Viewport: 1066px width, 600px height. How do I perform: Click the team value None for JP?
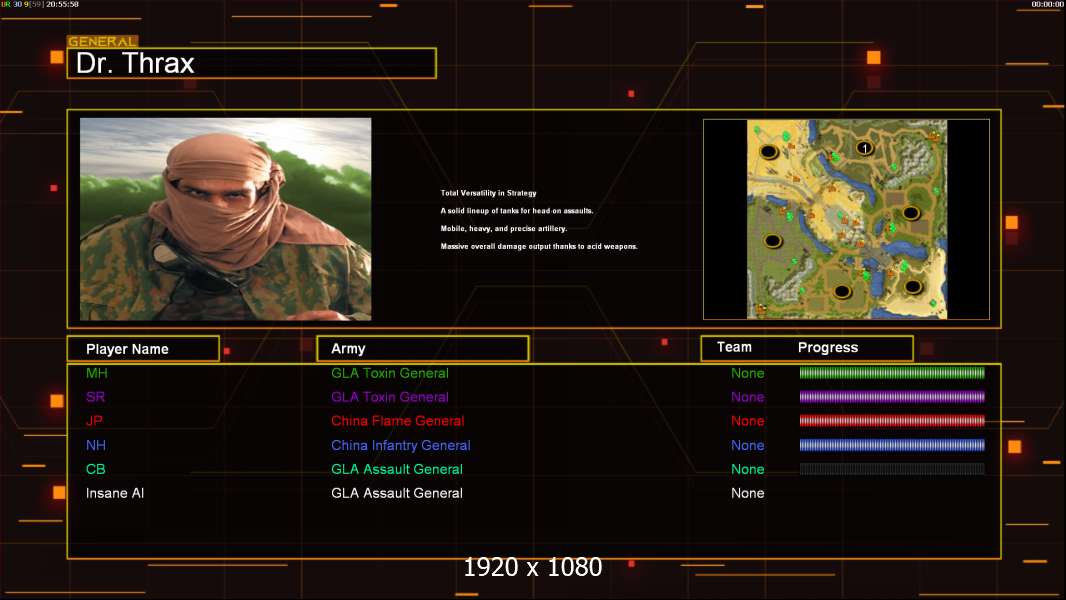tap(747, 421)
